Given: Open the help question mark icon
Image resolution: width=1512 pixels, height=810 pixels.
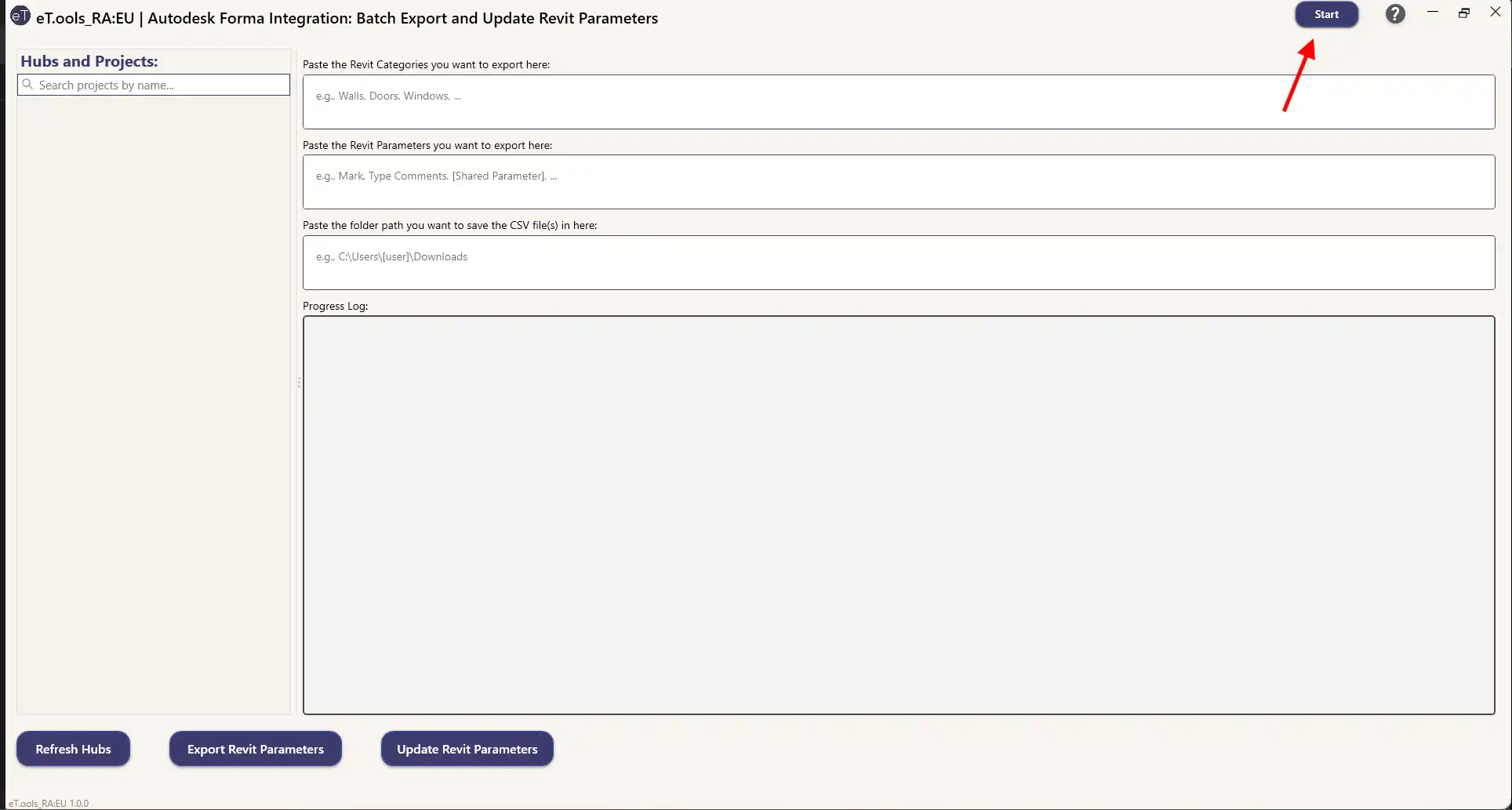Looking at the screenshot, I should click(1395, 14).
